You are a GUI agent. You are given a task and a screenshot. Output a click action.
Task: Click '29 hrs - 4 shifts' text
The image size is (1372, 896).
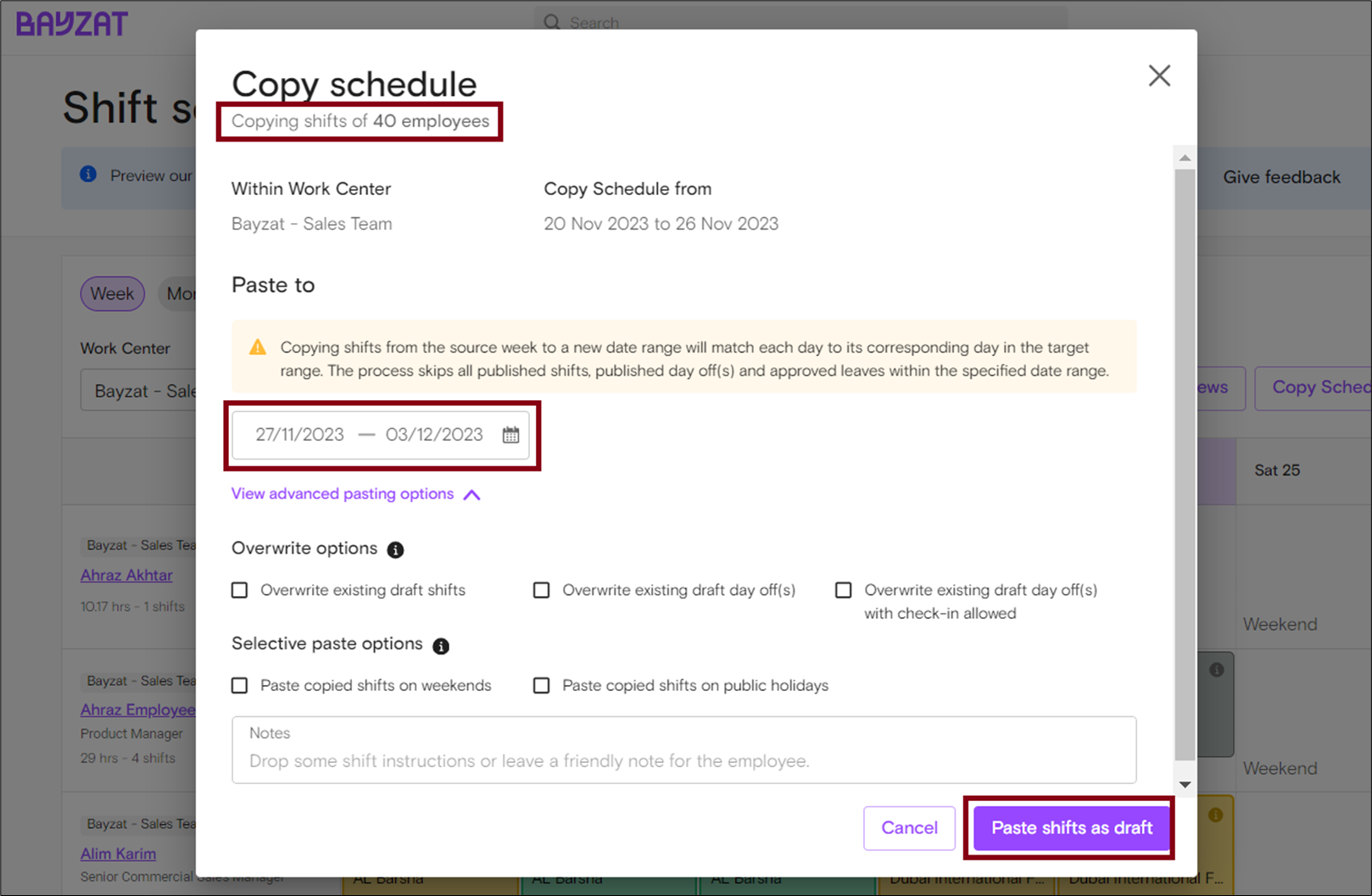click(128, 758)
